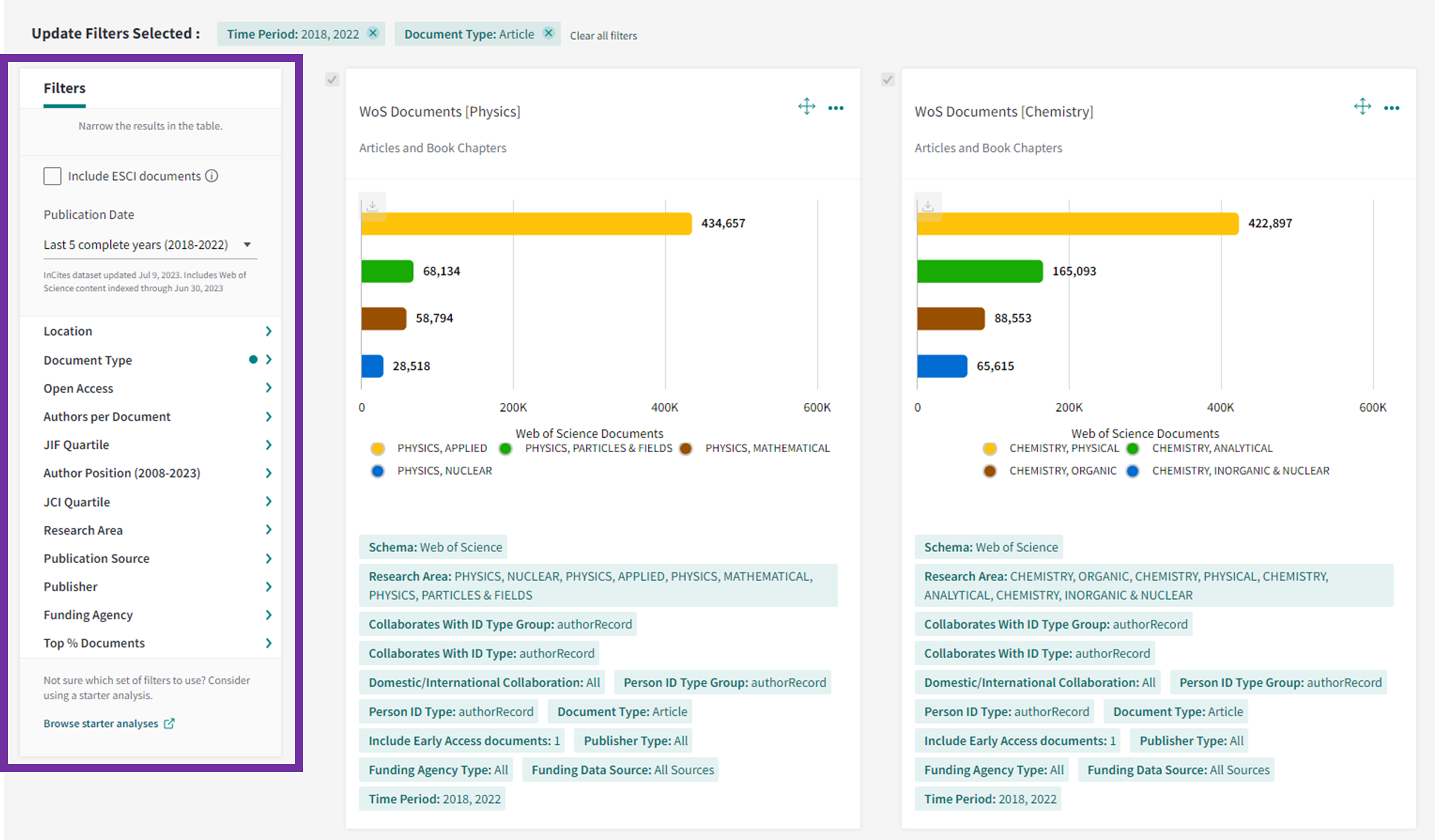The image size is (1435, 840).
Task: Select the yellow PHYSICS, APPLIED legend swatch
Action: click(x=378, y=448)
